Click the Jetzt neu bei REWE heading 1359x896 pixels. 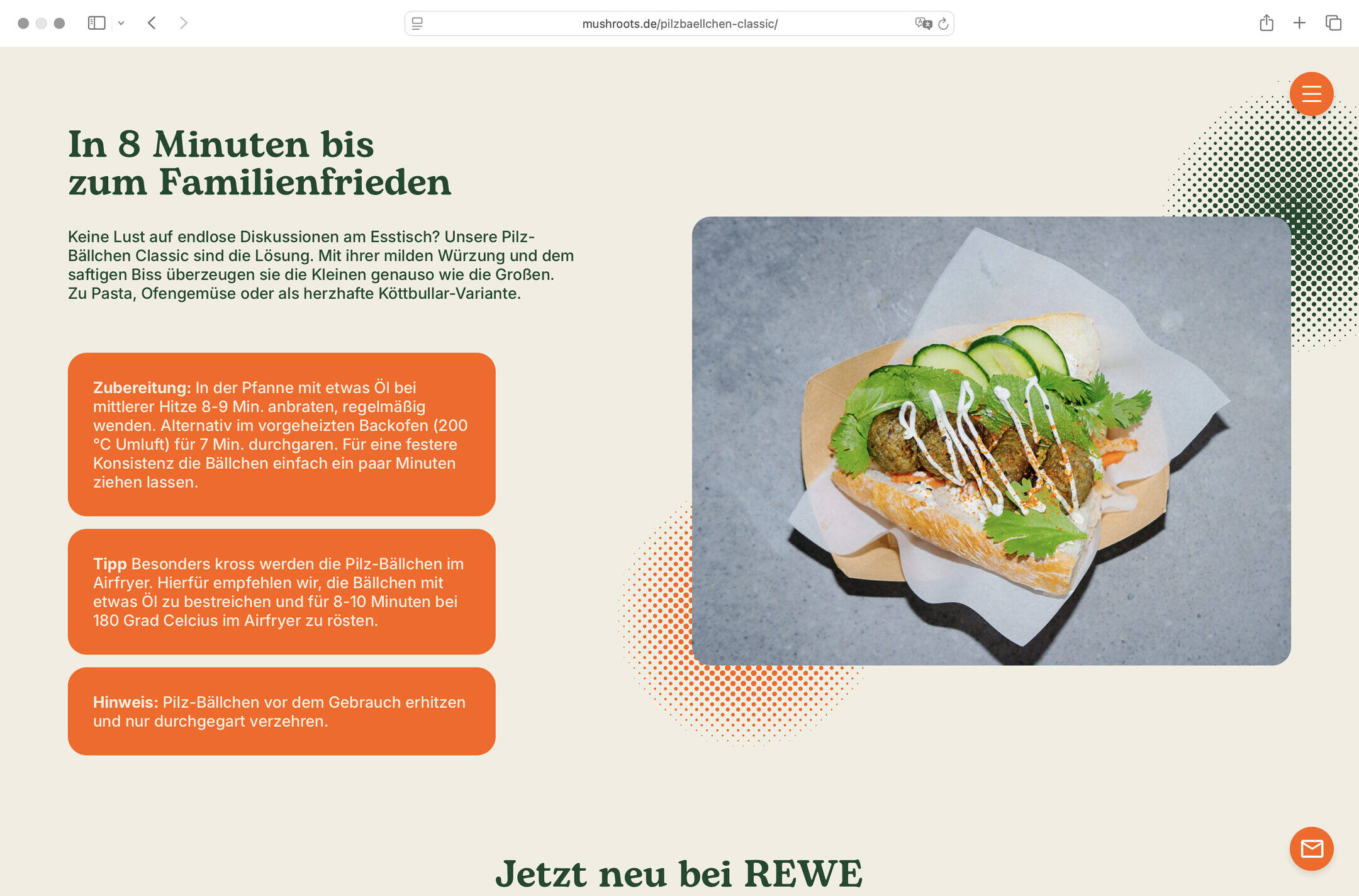tap(679, 874)
